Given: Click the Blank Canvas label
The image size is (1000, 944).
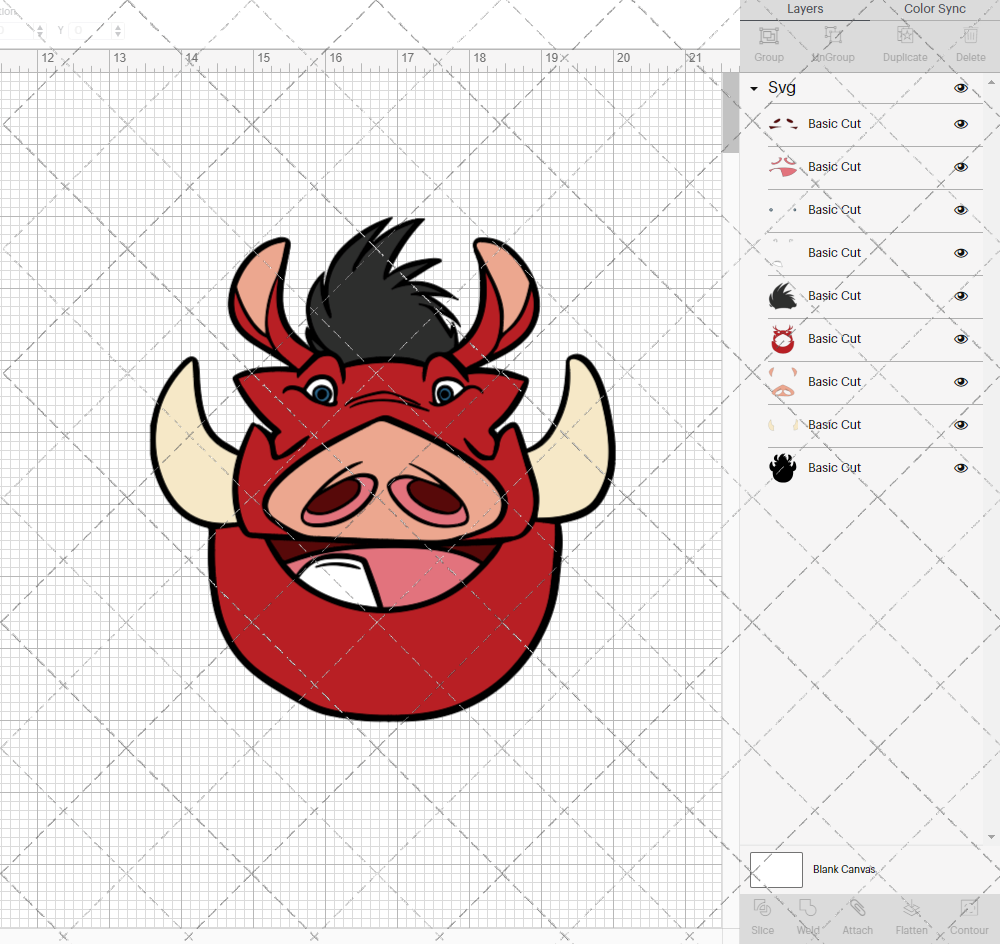Looking at the screenshot, I should pos(844,869).
